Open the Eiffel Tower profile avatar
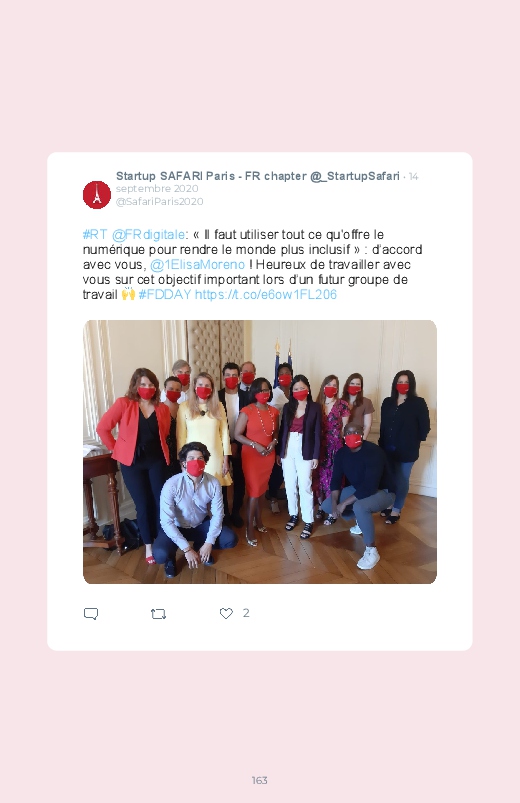 coord(97,195)
